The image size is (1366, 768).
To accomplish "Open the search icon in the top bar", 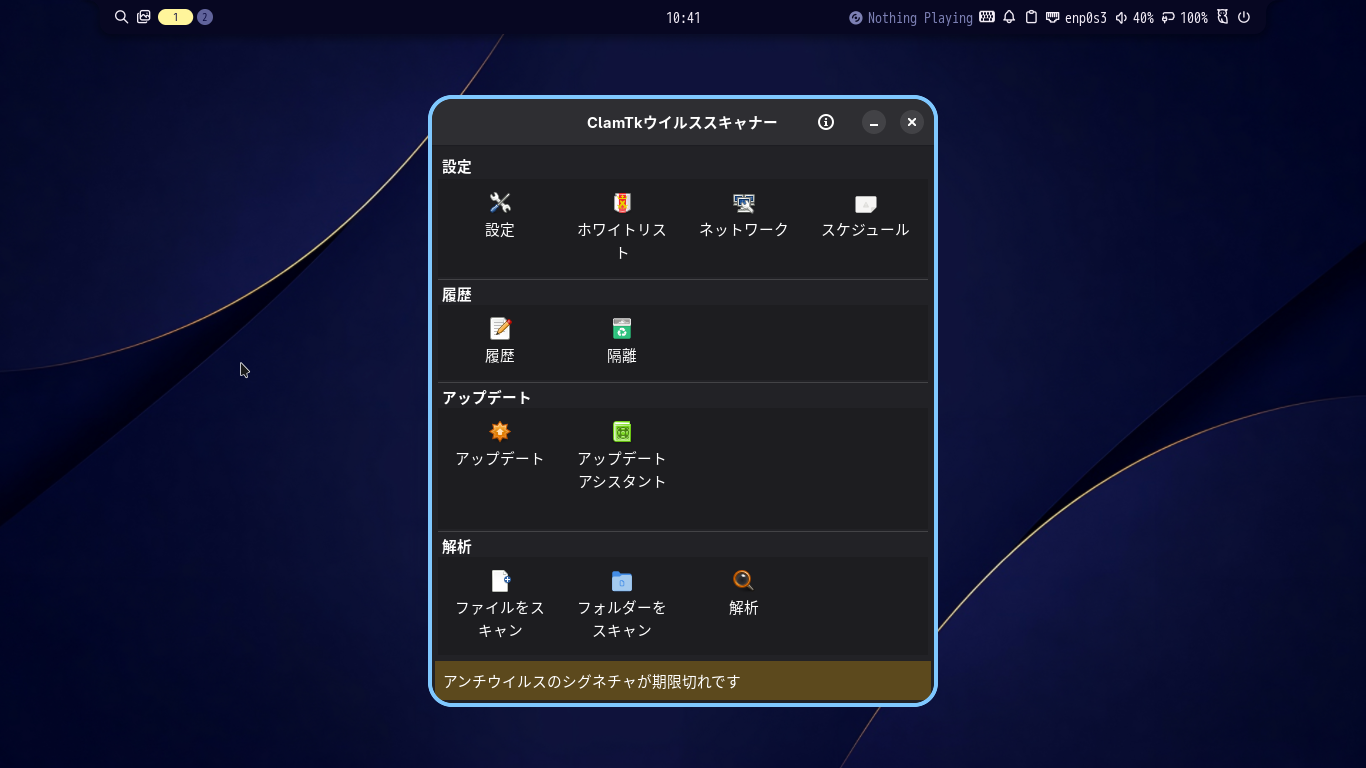I will [122, 17].
